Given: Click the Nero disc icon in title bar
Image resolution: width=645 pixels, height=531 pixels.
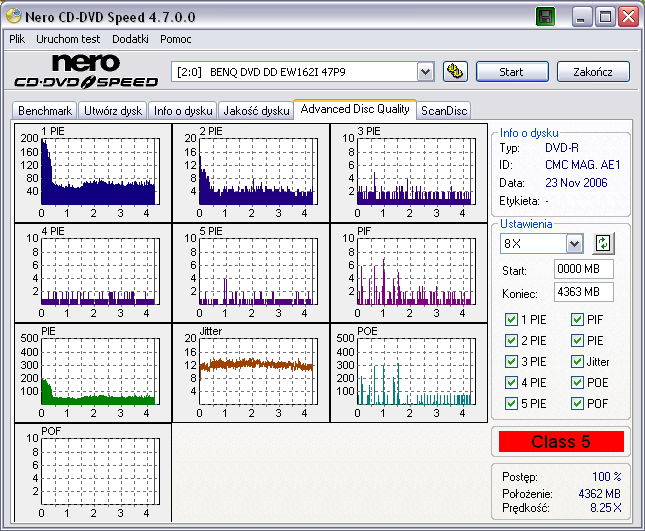Looking at the screenshot, I should pos(14,16).
